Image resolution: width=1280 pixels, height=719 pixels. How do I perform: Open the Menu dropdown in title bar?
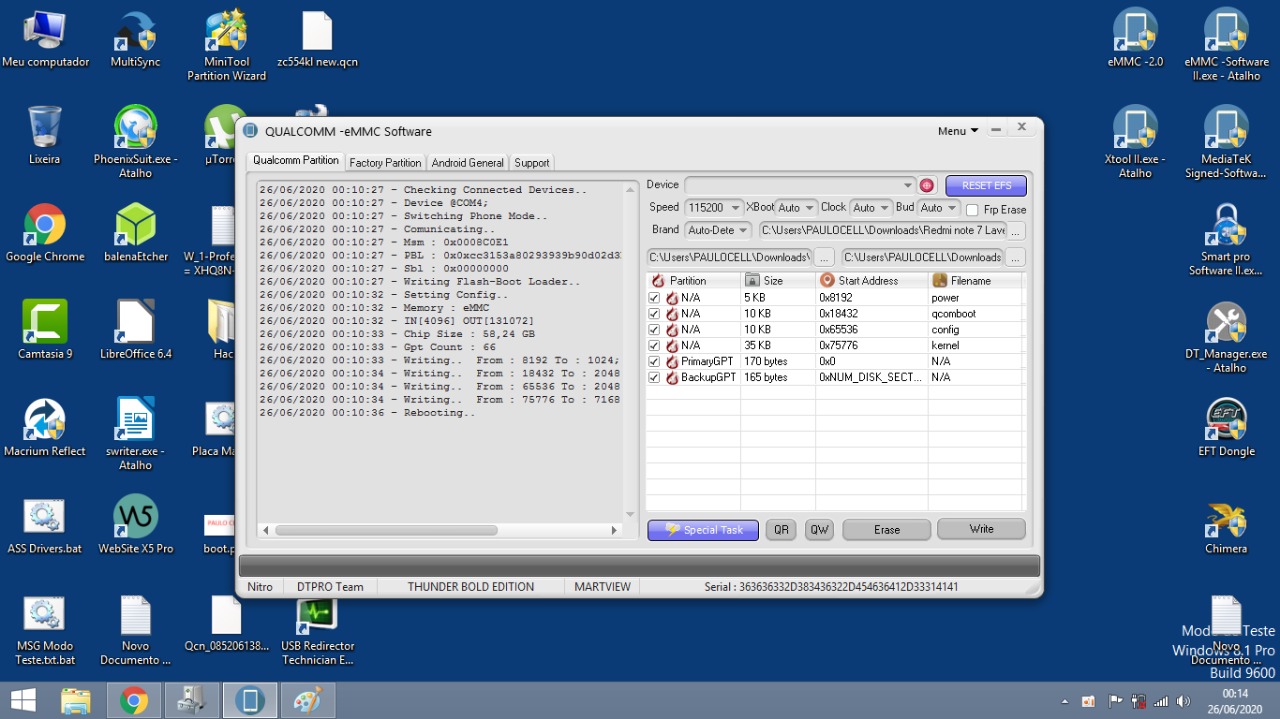pos(958,131)
